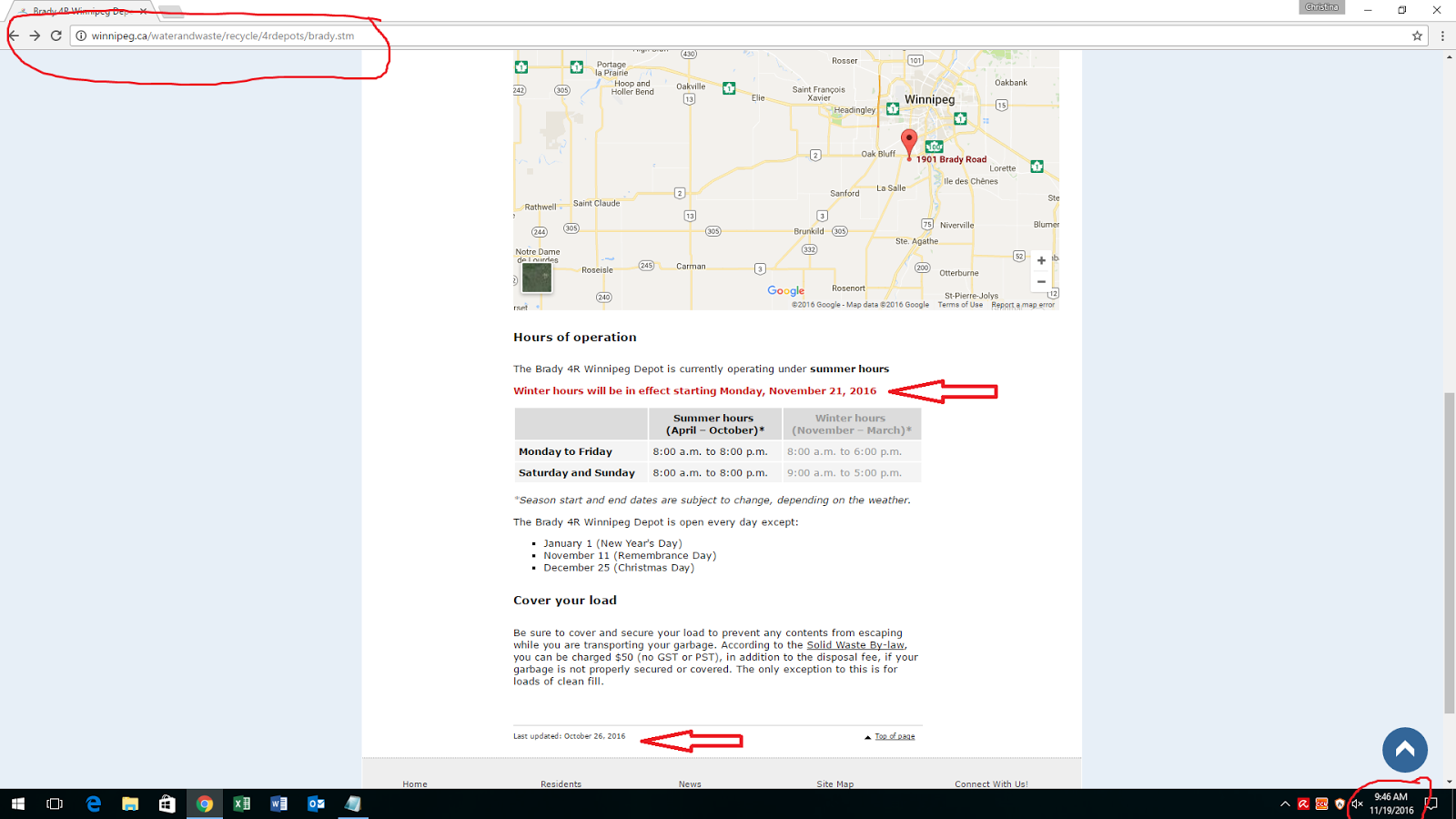Open the Site Map footer link
The width and height of the screenshot is (1456, 819).
tap(835, 784)
